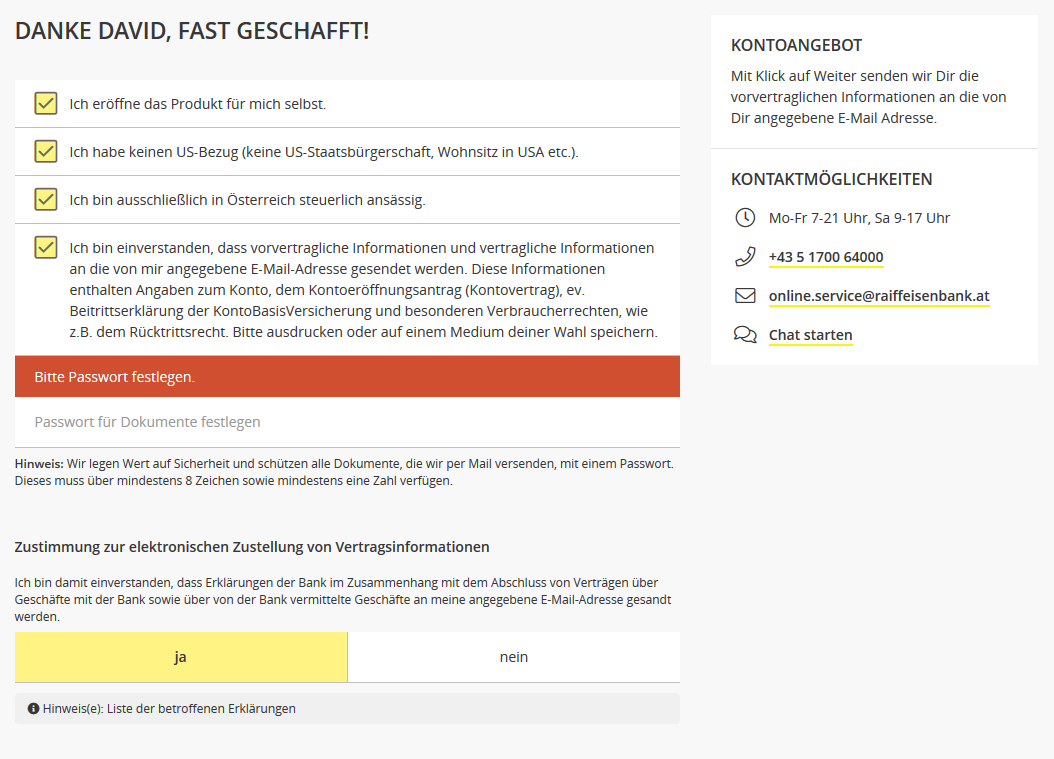1054x759 pixels.
Task: Click the envelope icon next to the email
Action: [745, 295]
